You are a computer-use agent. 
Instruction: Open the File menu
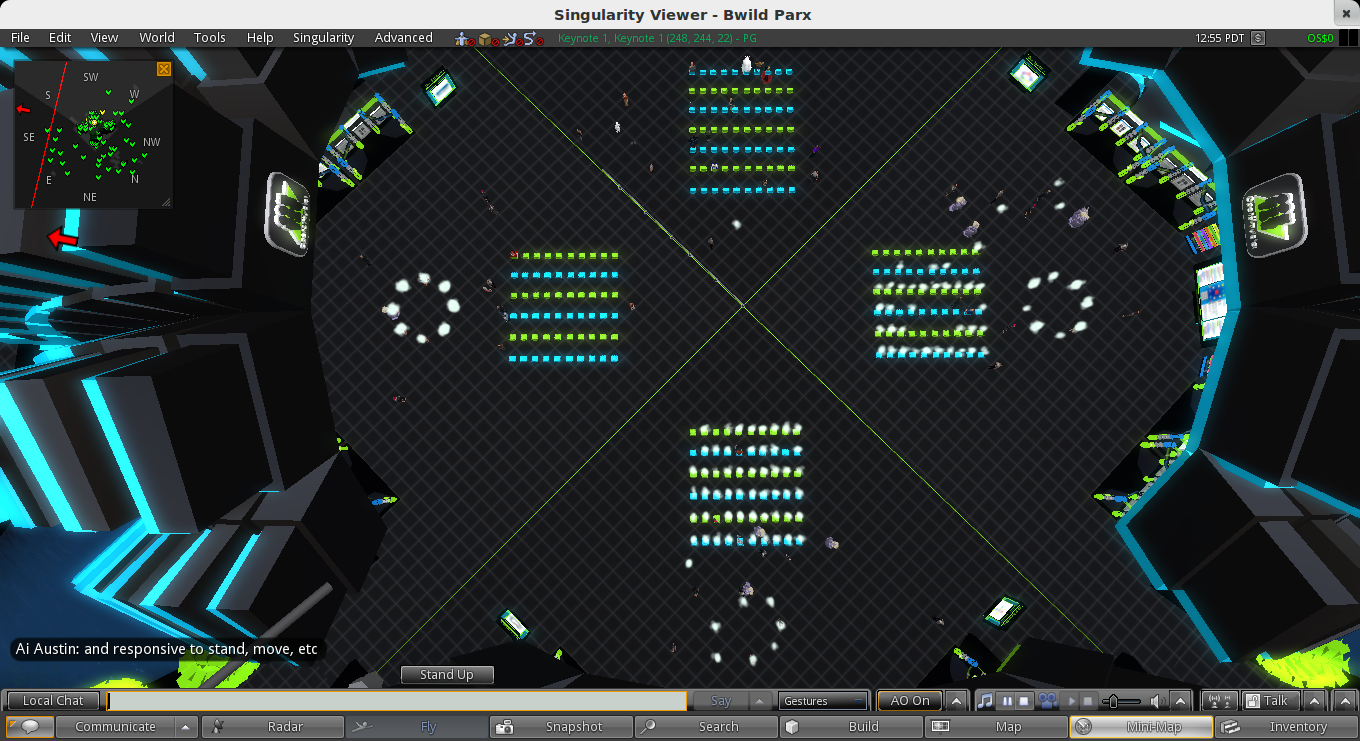(x=20, y=38)
